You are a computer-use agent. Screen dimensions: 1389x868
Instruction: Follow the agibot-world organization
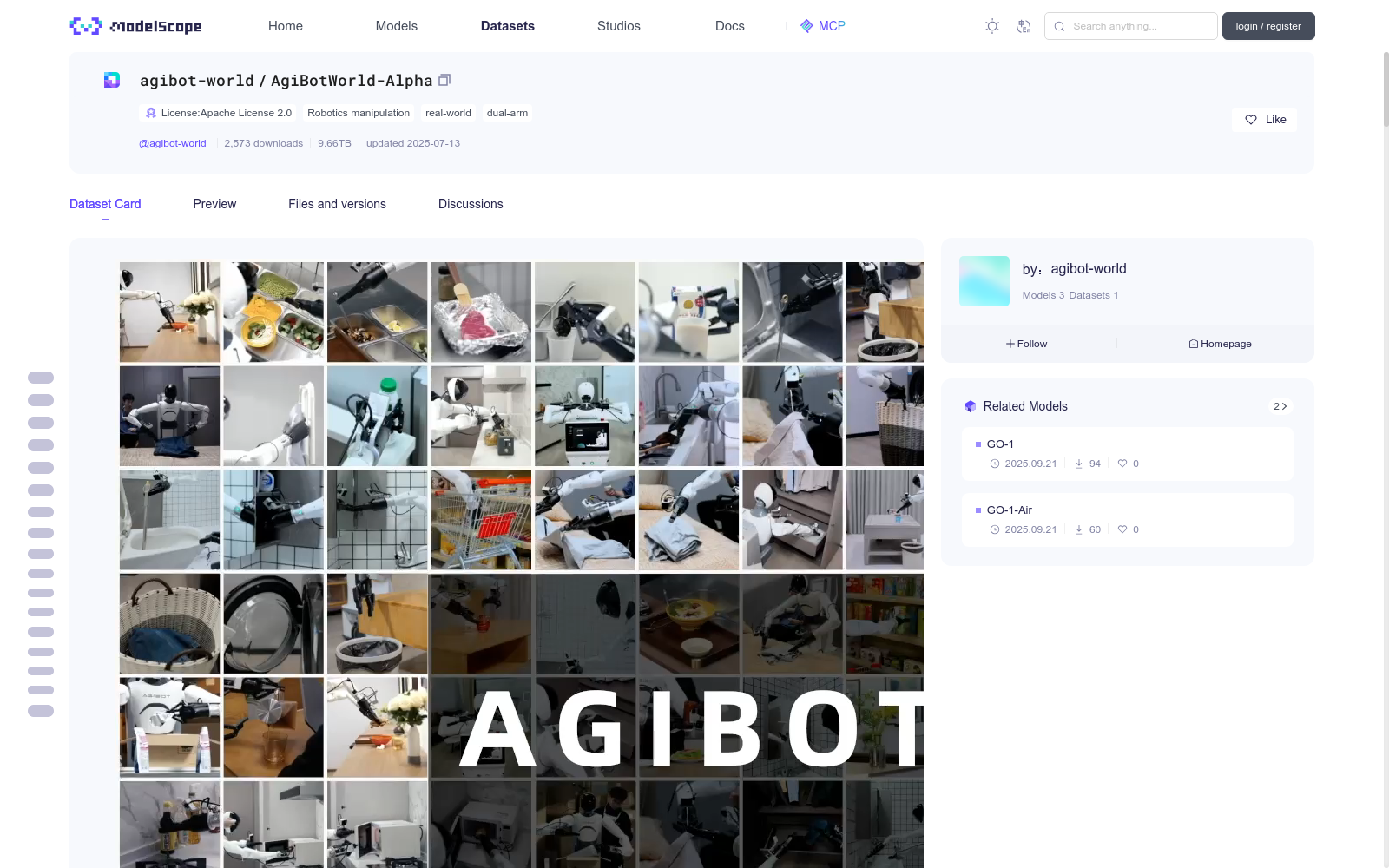click(x=1026, y=344)
